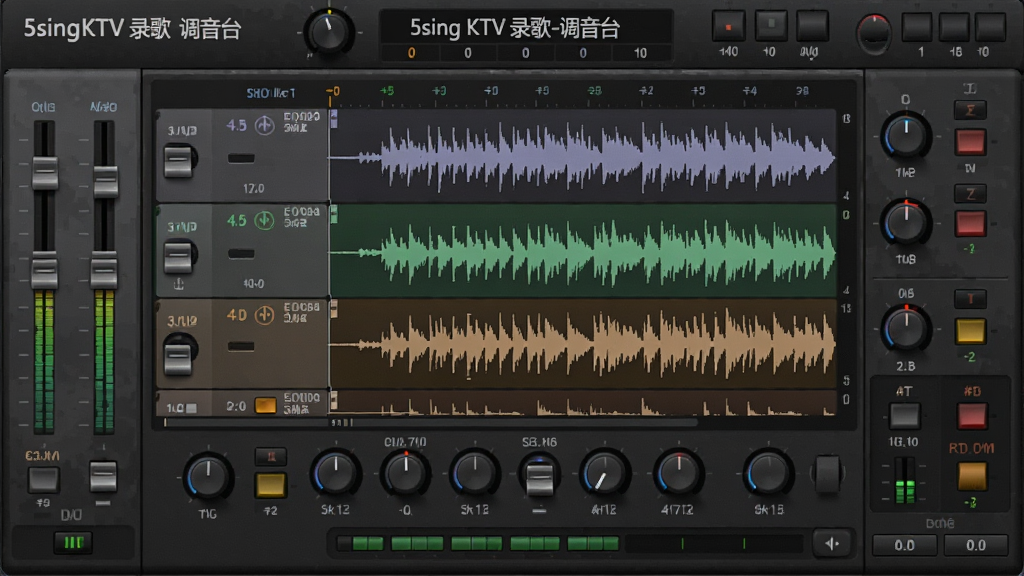Click the right 0.0 value field at bottom right
This screenshot has width=1024, height=576.
976,545
